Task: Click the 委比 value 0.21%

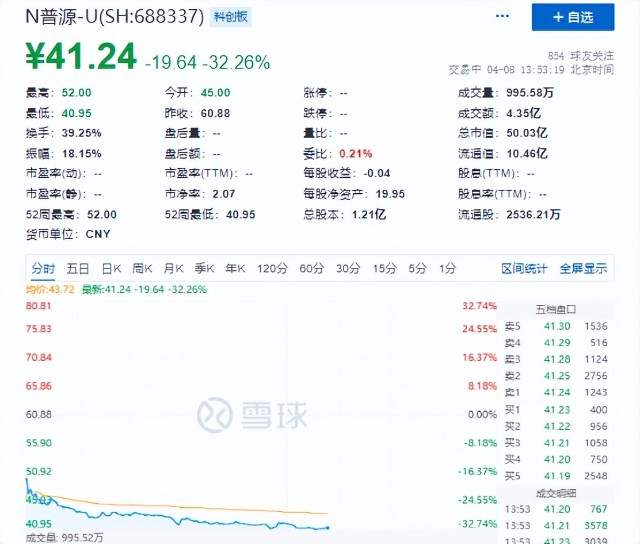Action: (x=356, y=154)
